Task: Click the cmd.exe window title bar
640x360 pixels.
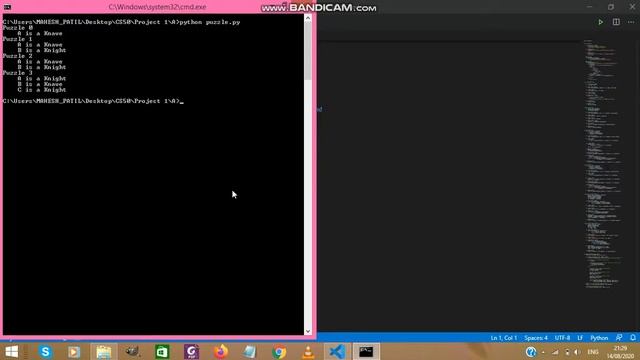Action: (x=157, y=7)
